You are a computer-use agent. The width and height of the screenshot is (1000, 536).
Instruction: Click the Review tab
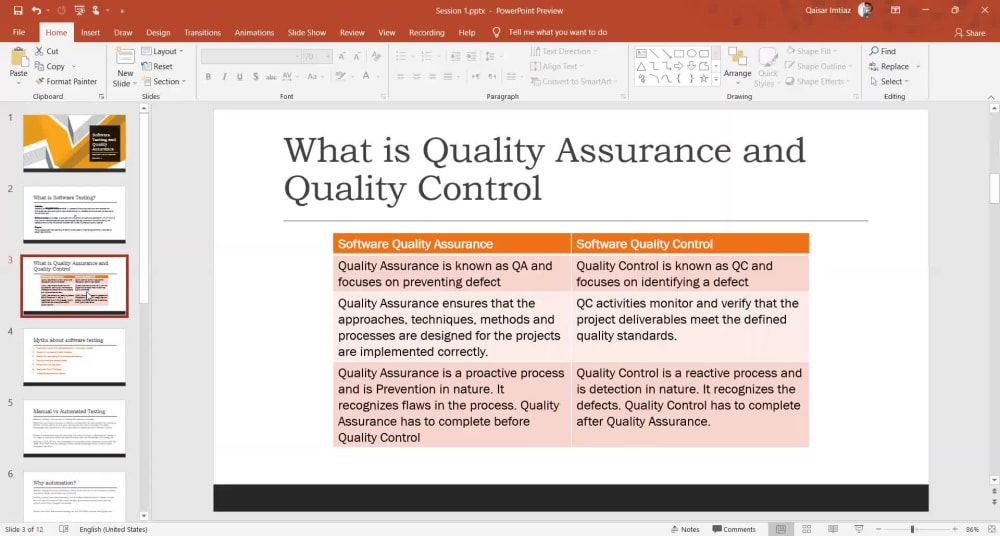352,32
